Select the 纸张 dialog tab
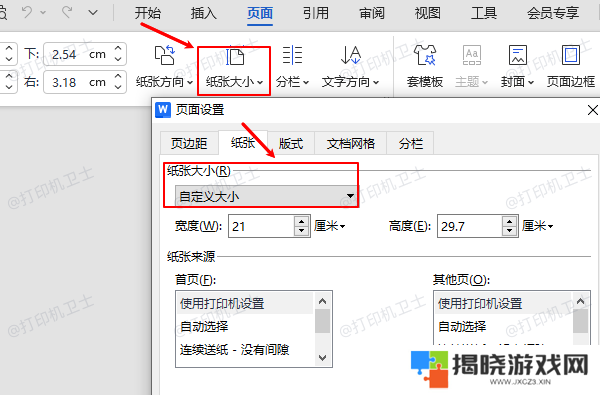The width and height of the screenshot is (600, 395). point(243,143)
